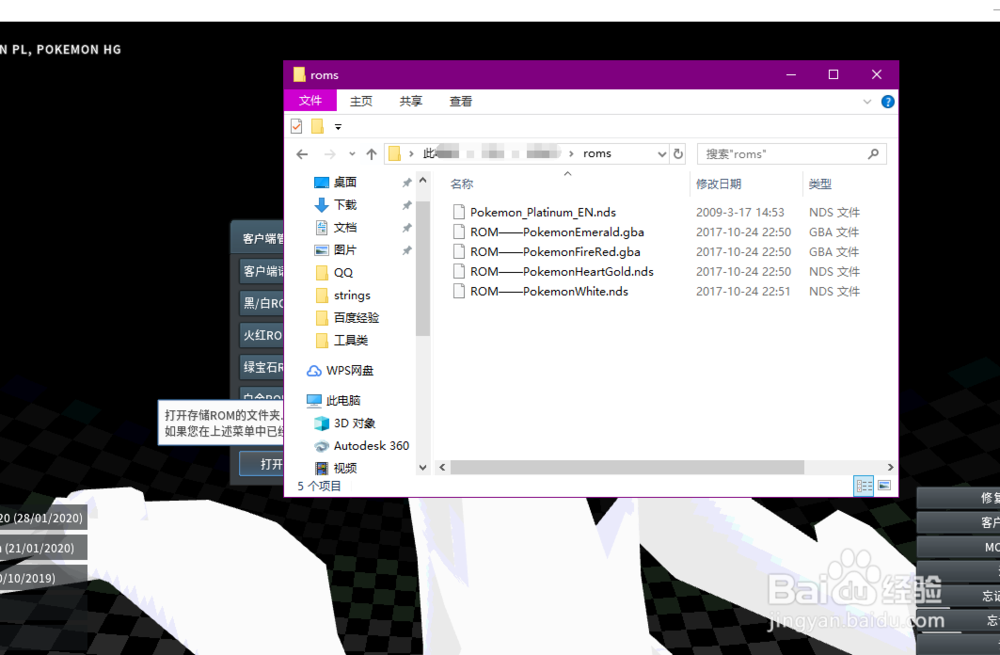Open the quick access toolbar customize dropdown

coord(338,127)
